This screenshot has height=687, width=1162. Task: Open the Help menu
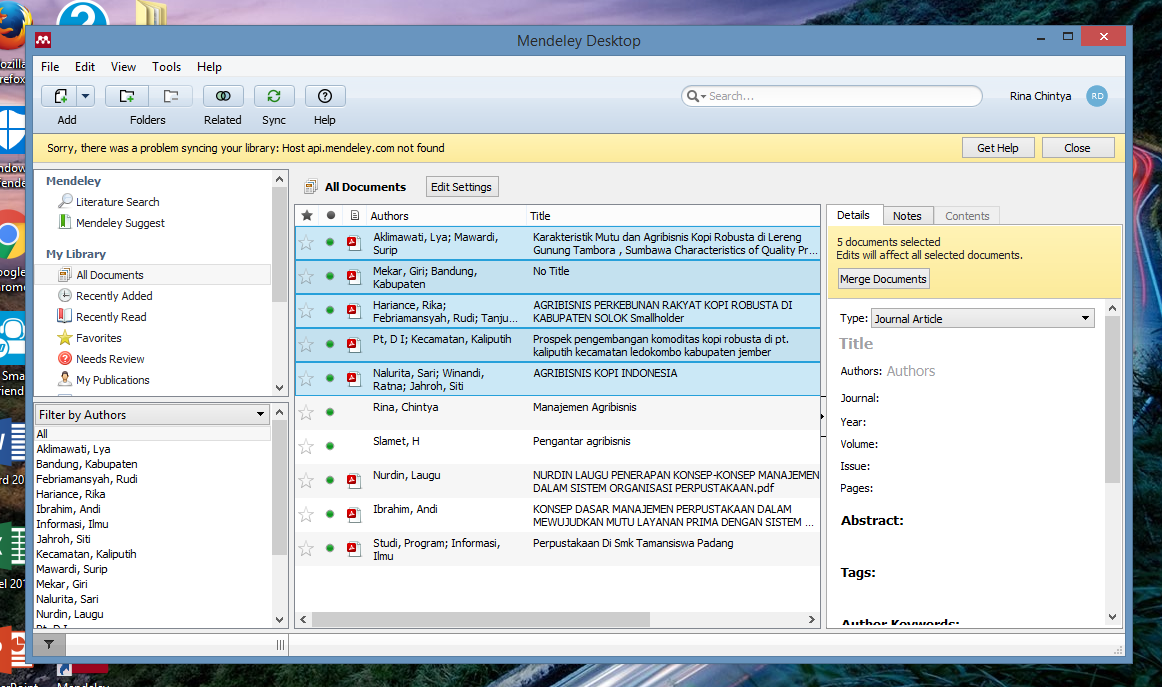[x=209, y=67]
